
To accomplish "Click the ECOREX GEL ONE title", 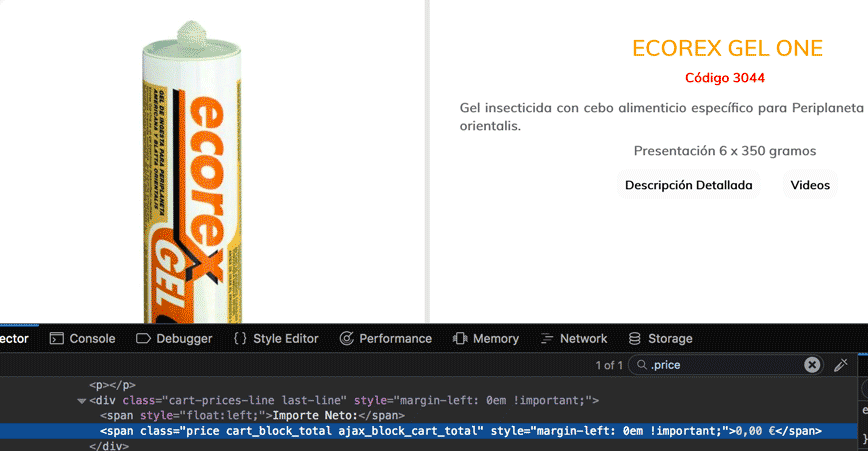I will (727, 49).
